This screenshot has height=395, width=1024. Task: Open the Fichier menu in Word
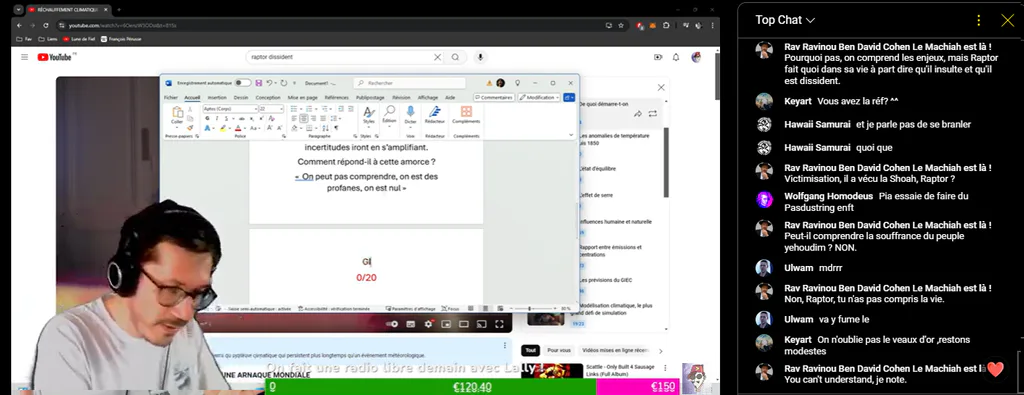click(171, 97)
